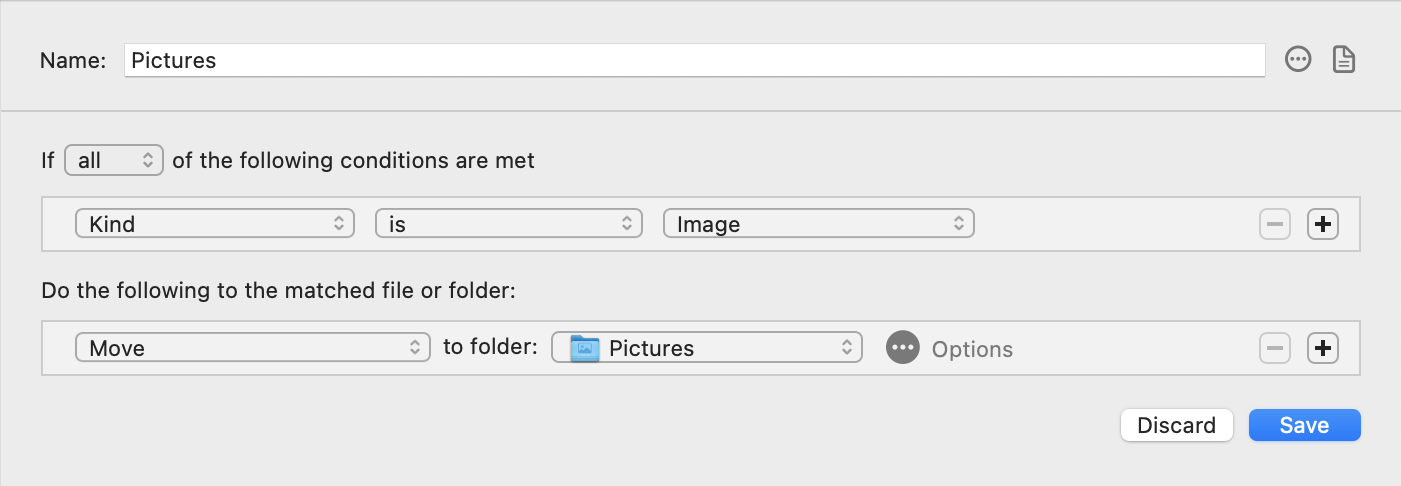Expand destination folder popup via its arrows

[846, 348]
